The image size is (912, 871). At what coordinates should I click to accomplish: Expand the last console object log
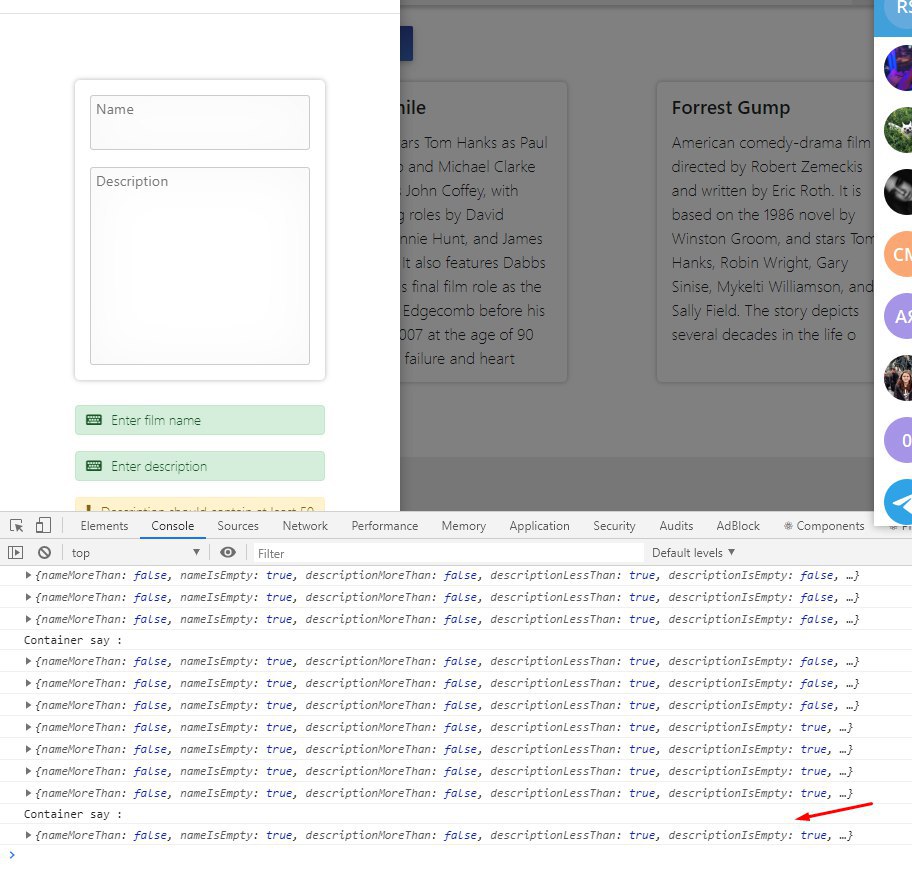[27, 836]
